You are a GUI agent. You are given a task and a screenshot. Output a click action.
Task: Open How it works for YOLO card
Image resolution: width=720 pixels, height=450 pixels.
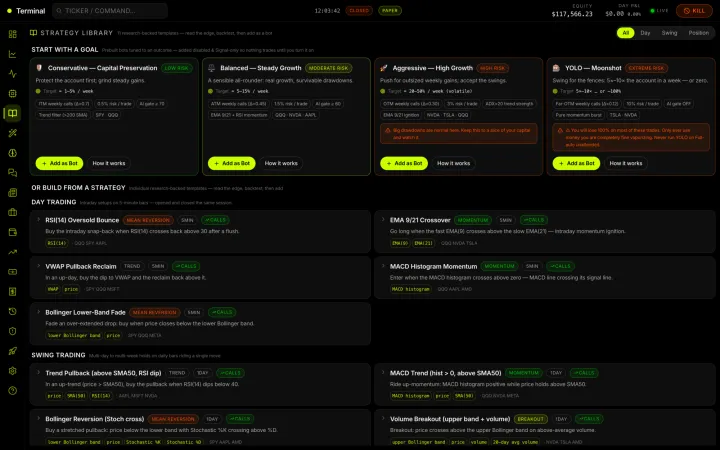pyautogui.click(x=626, y=163)
